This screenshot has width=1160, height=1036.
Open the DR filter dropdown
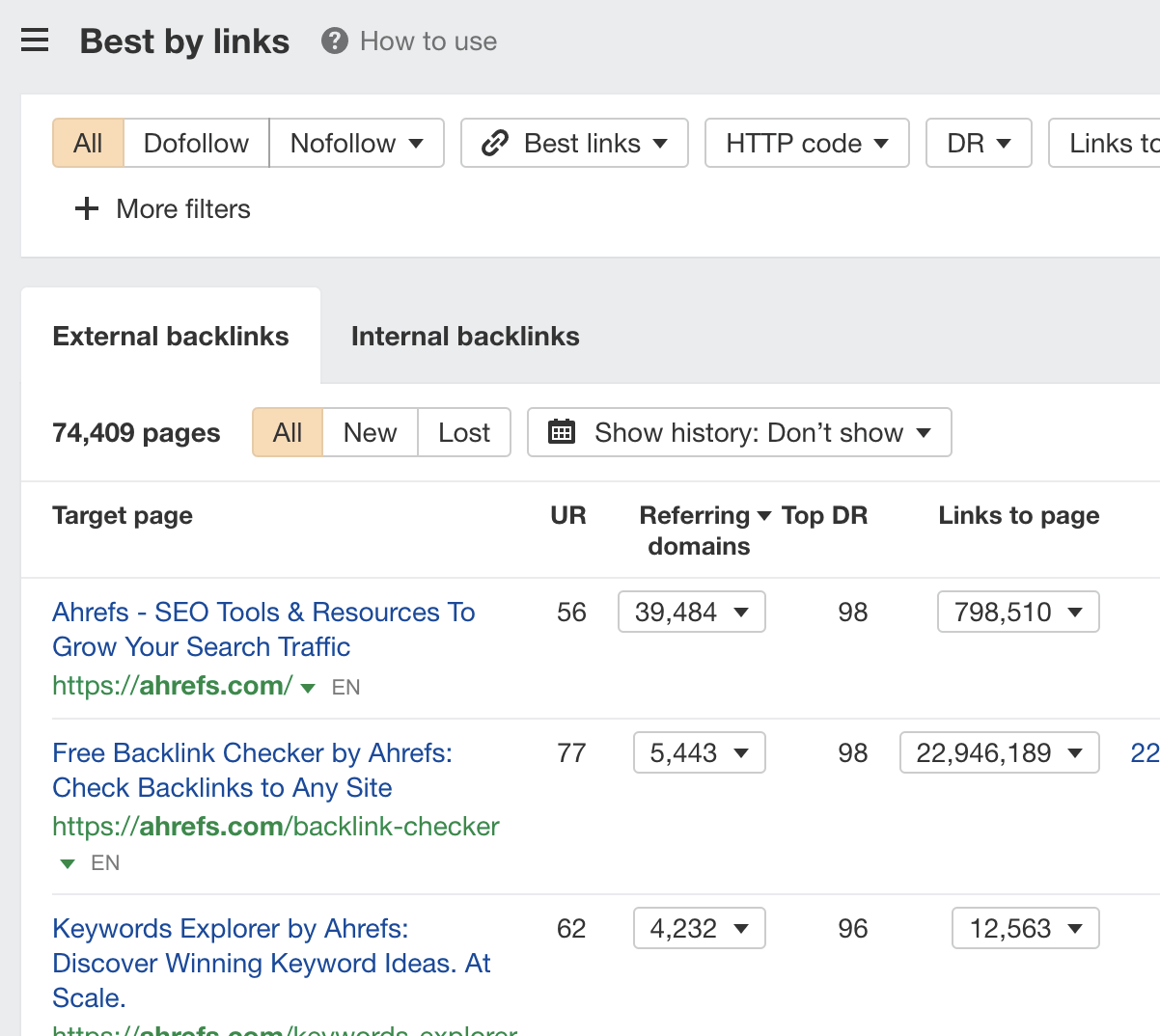978,143
